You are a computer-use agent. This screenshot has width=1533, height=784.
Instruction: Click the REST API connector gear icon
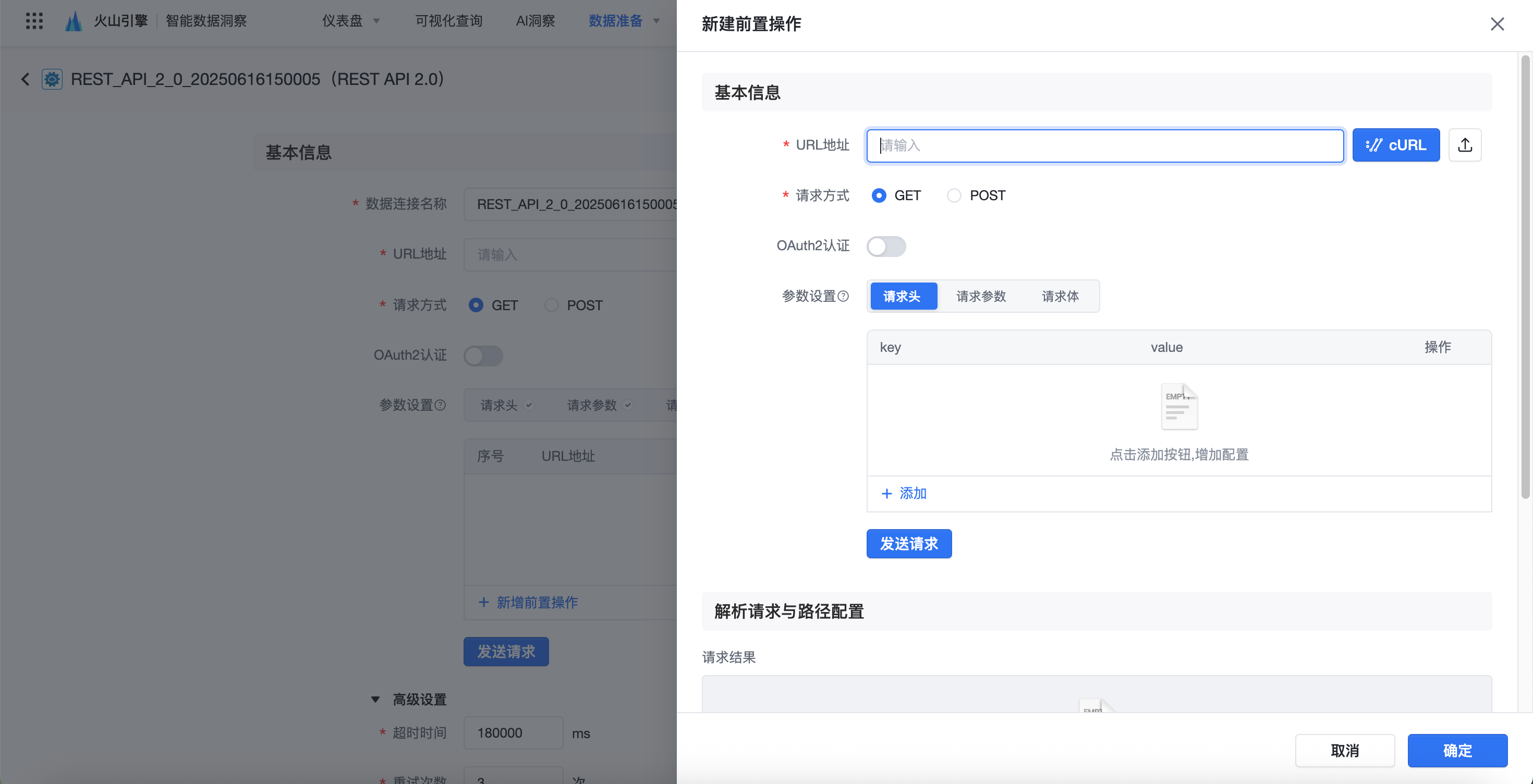point(52,79)
